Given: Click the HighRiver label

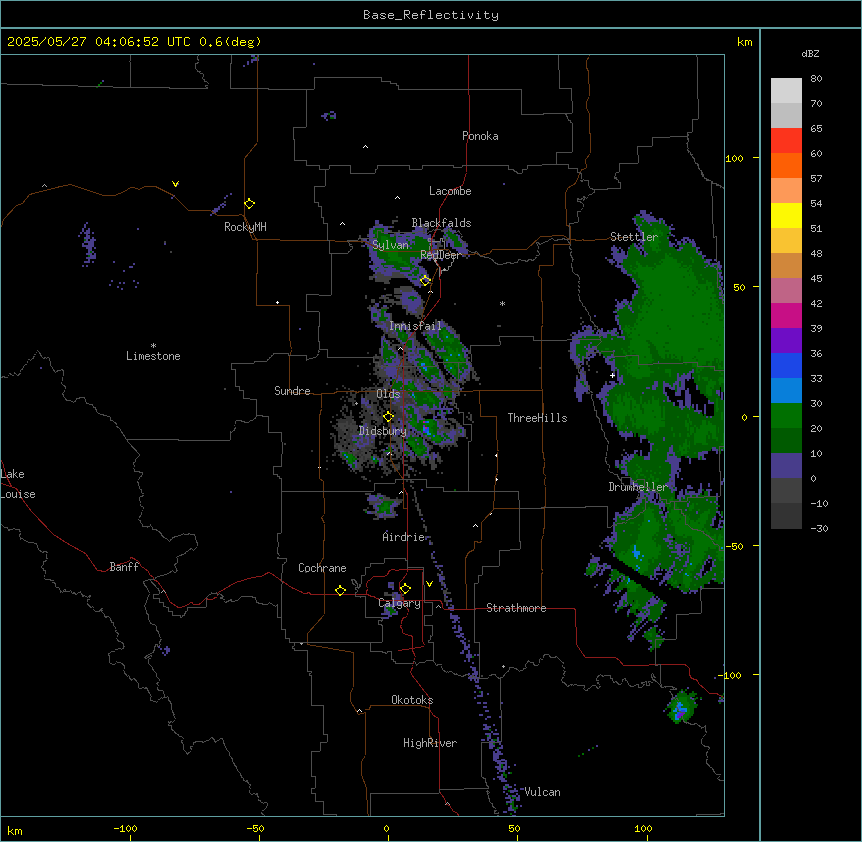Looking at the screenshot, I should point(430,743).
